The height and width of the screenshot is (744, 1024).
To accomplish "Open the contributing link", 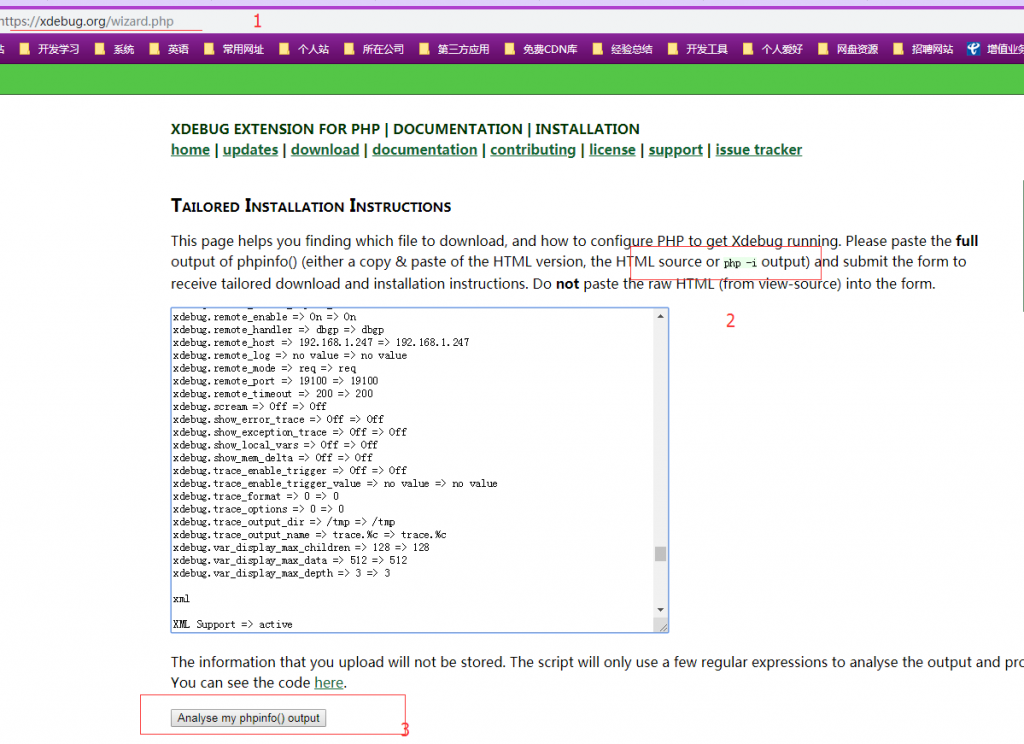I will (533, 150).
